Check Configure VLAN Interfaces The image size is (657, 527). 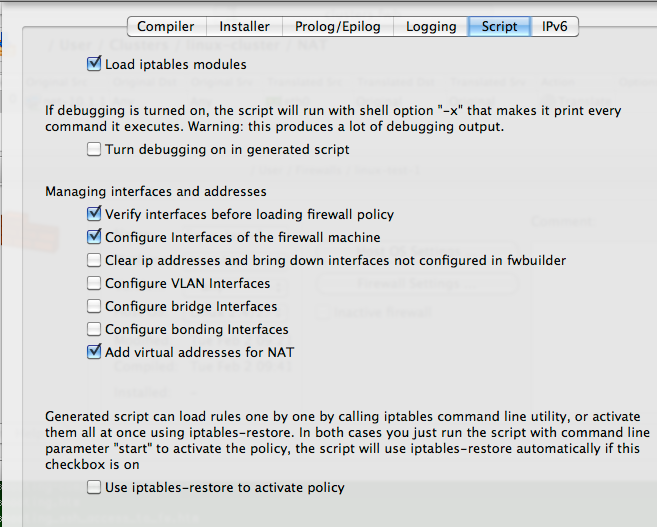point(95,283)
